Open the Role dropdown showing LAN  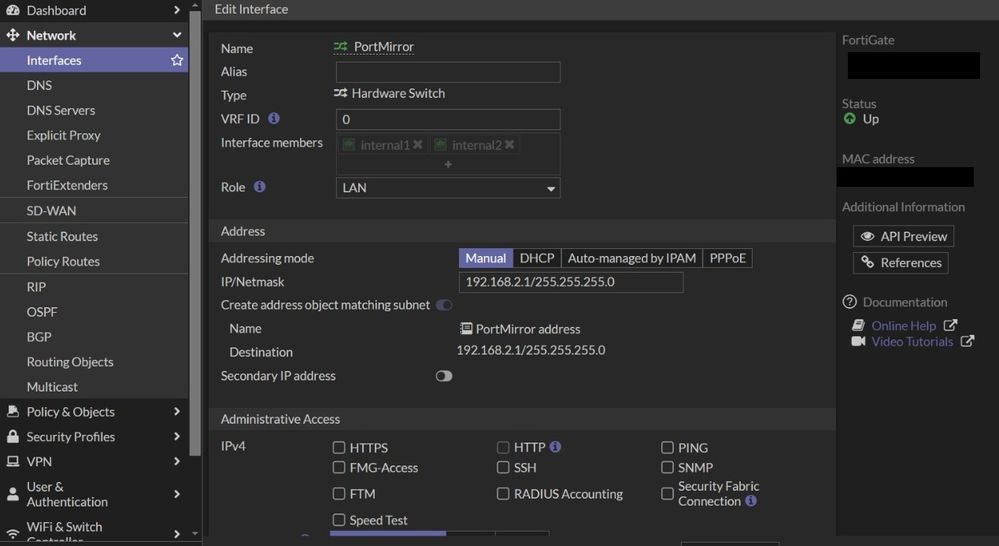click(x=448, y=188)
